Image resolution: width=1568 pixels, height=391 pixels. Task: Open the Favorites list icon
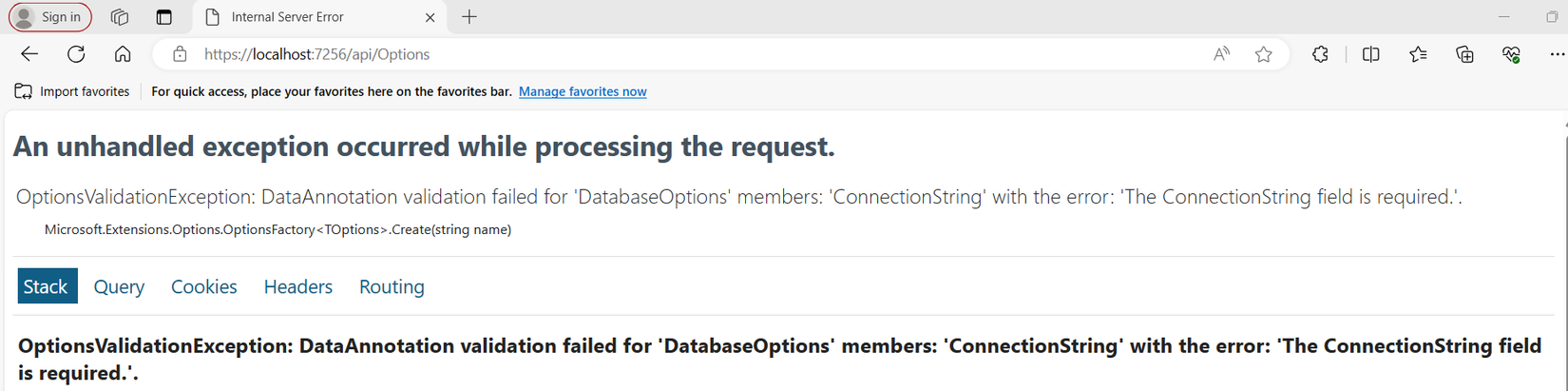[x=1418, y=54]
